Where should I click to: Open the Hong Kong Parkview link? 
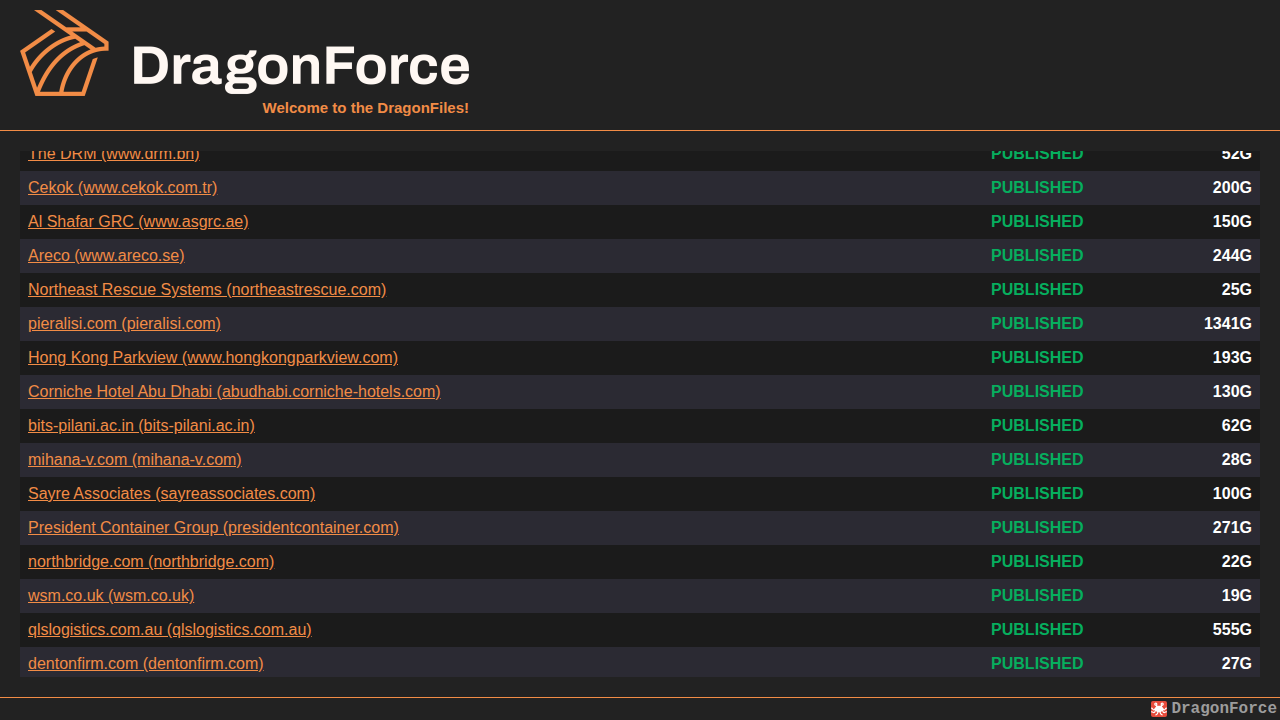click(x=213, y=358)
